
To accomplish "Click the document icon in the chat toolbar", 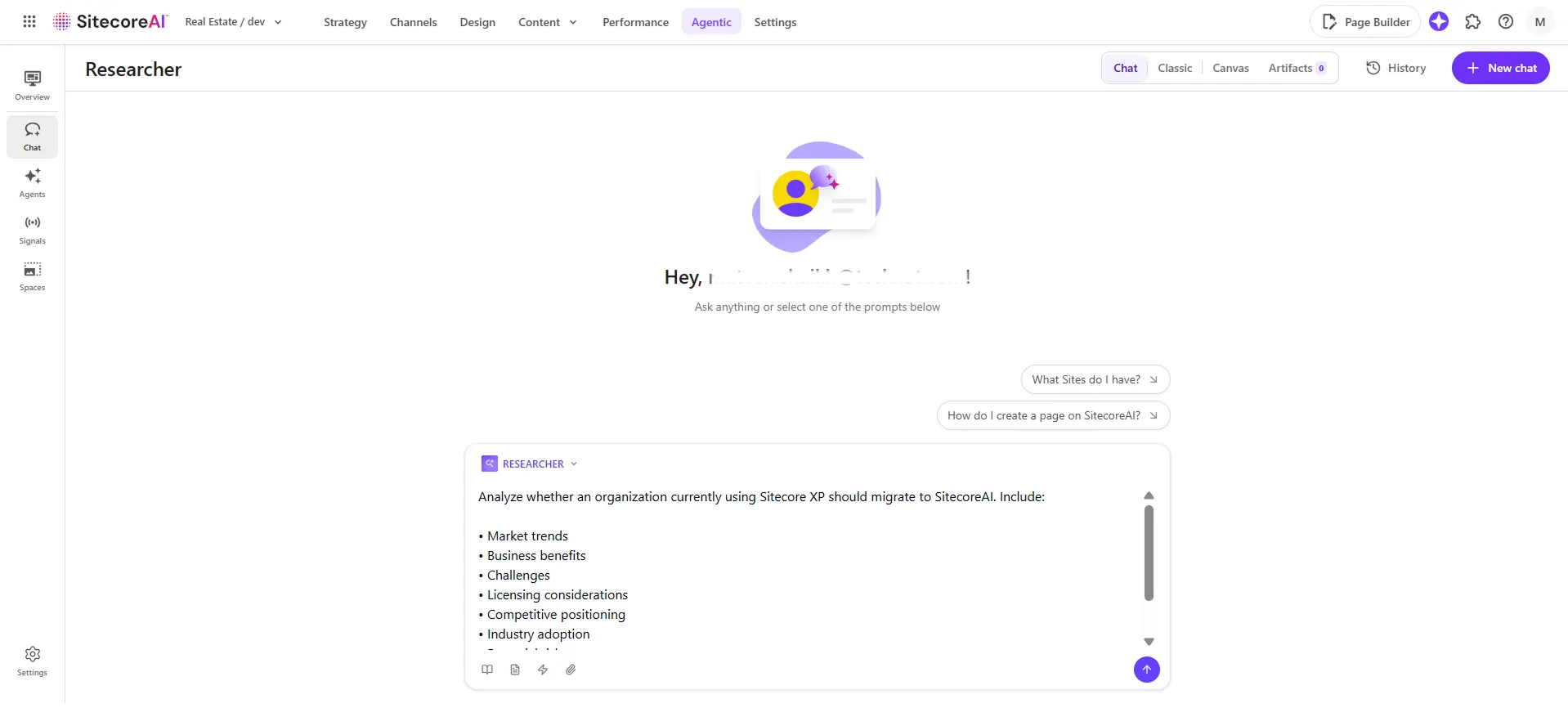I will pos(515,670).
